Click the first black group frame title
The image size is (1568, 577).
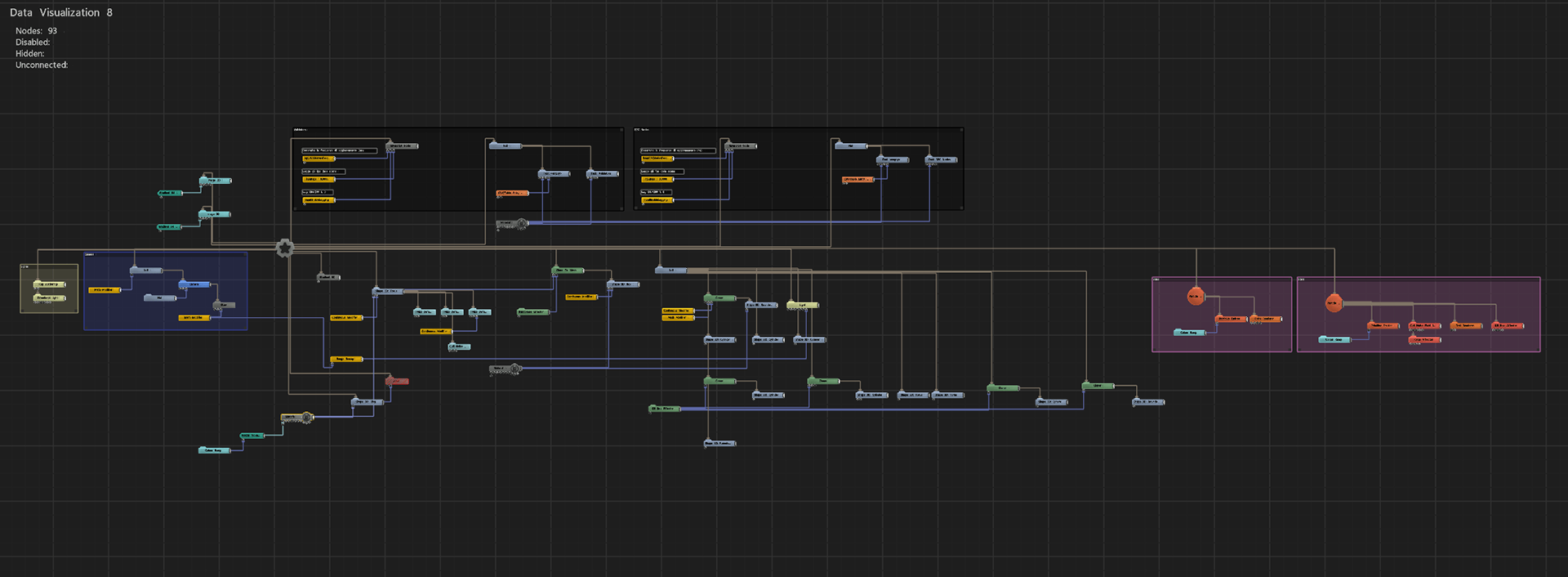(300, 130)
